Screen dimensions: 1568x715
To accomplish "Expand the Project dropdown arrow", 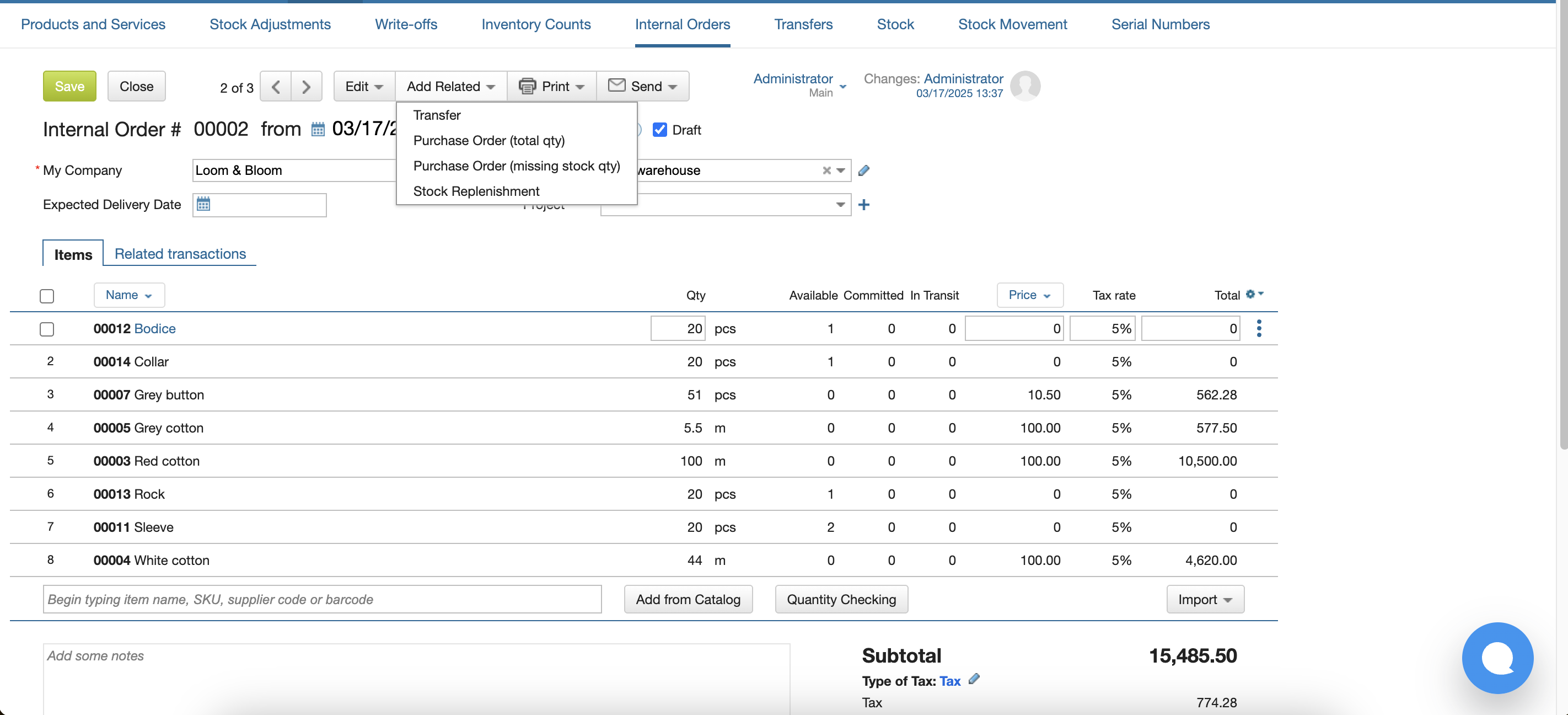I will pos(841,205).
